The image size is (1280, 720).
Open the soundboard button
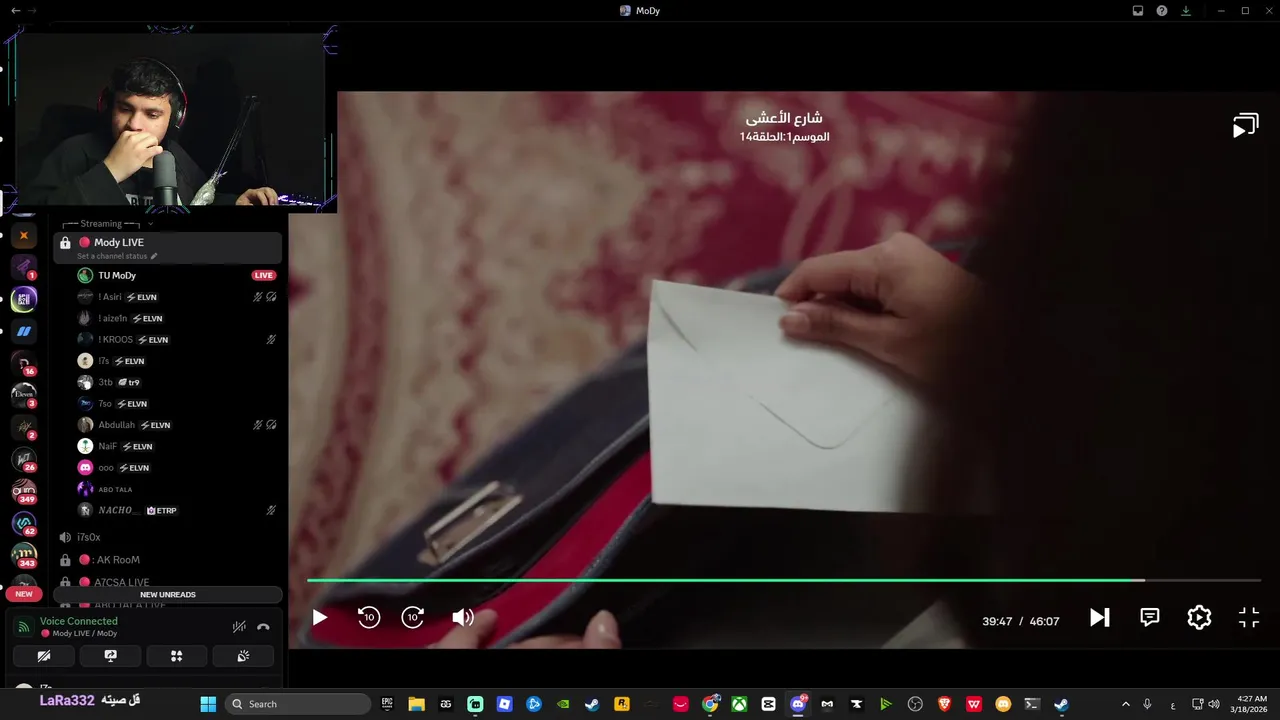243,656
